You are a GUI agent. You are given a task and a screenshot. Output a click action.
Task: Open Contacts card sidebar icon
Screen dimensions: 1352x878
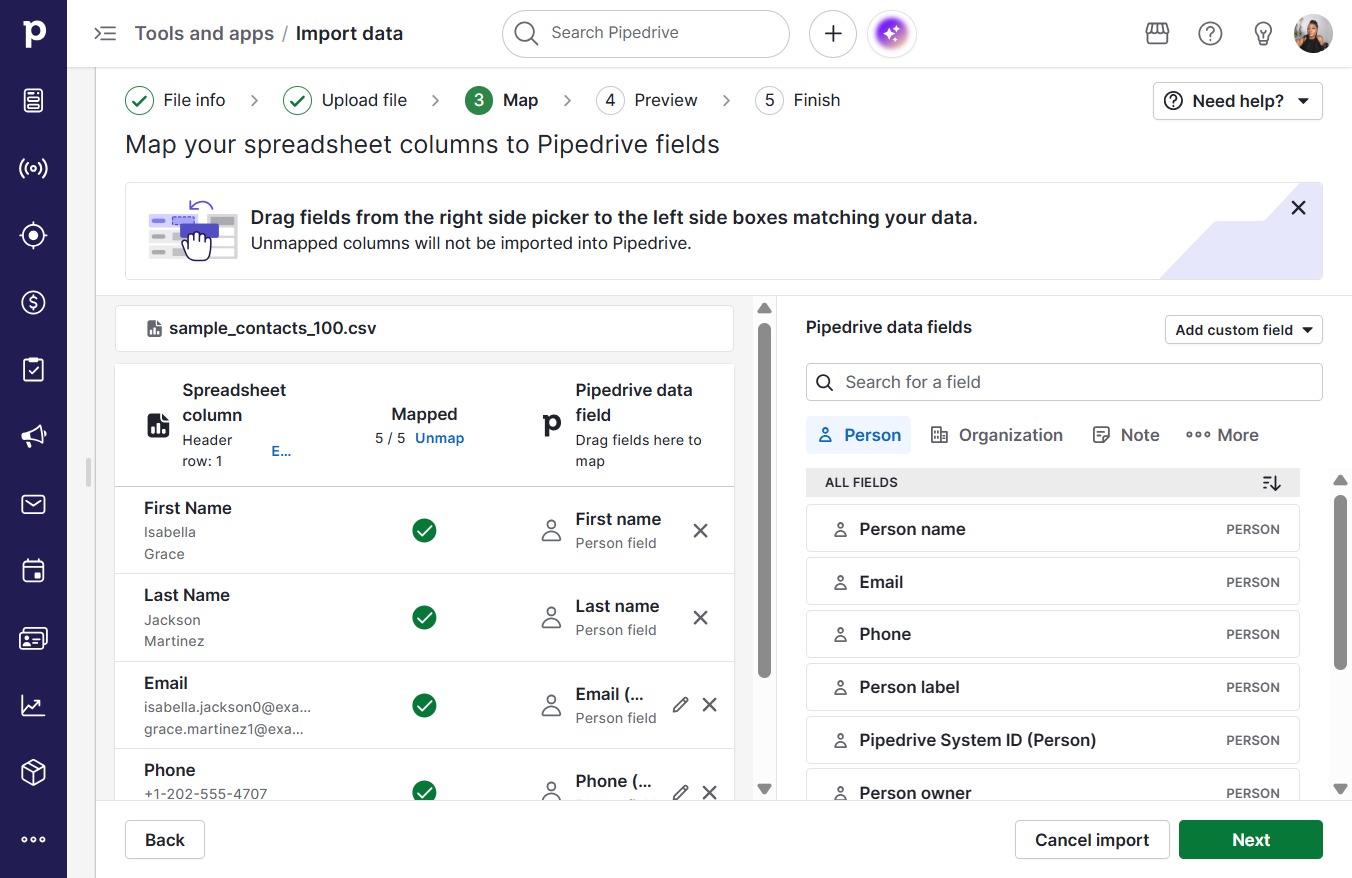tap(33, 638)
